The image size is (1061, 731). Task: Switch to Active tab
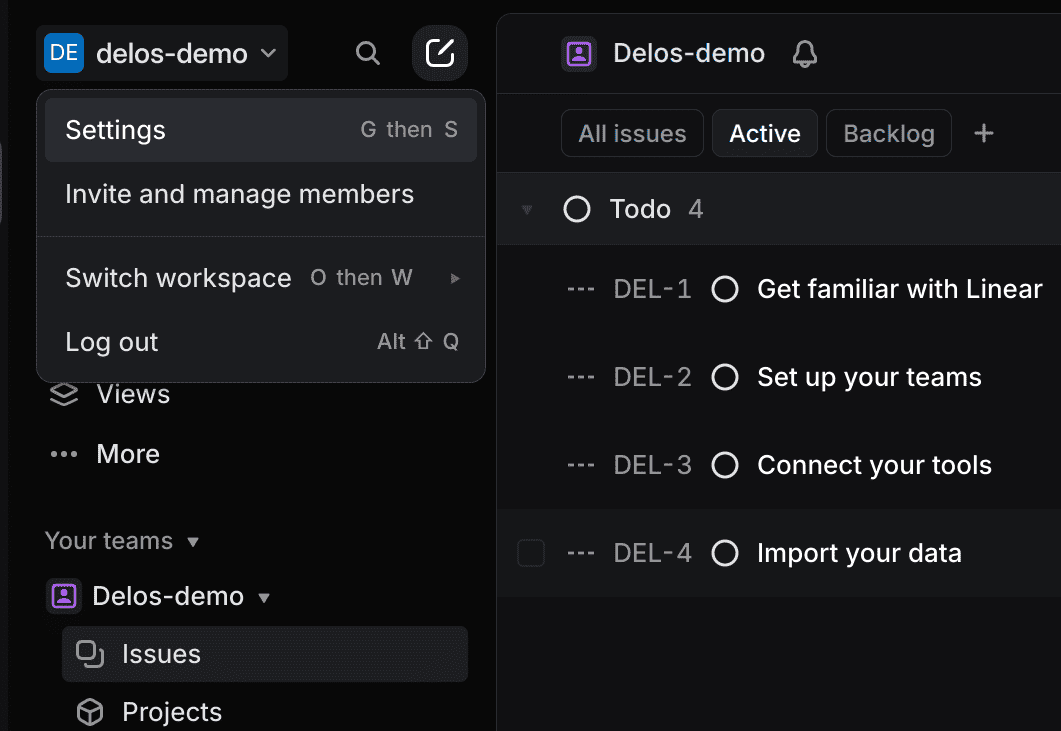click(x=765, y=133)
